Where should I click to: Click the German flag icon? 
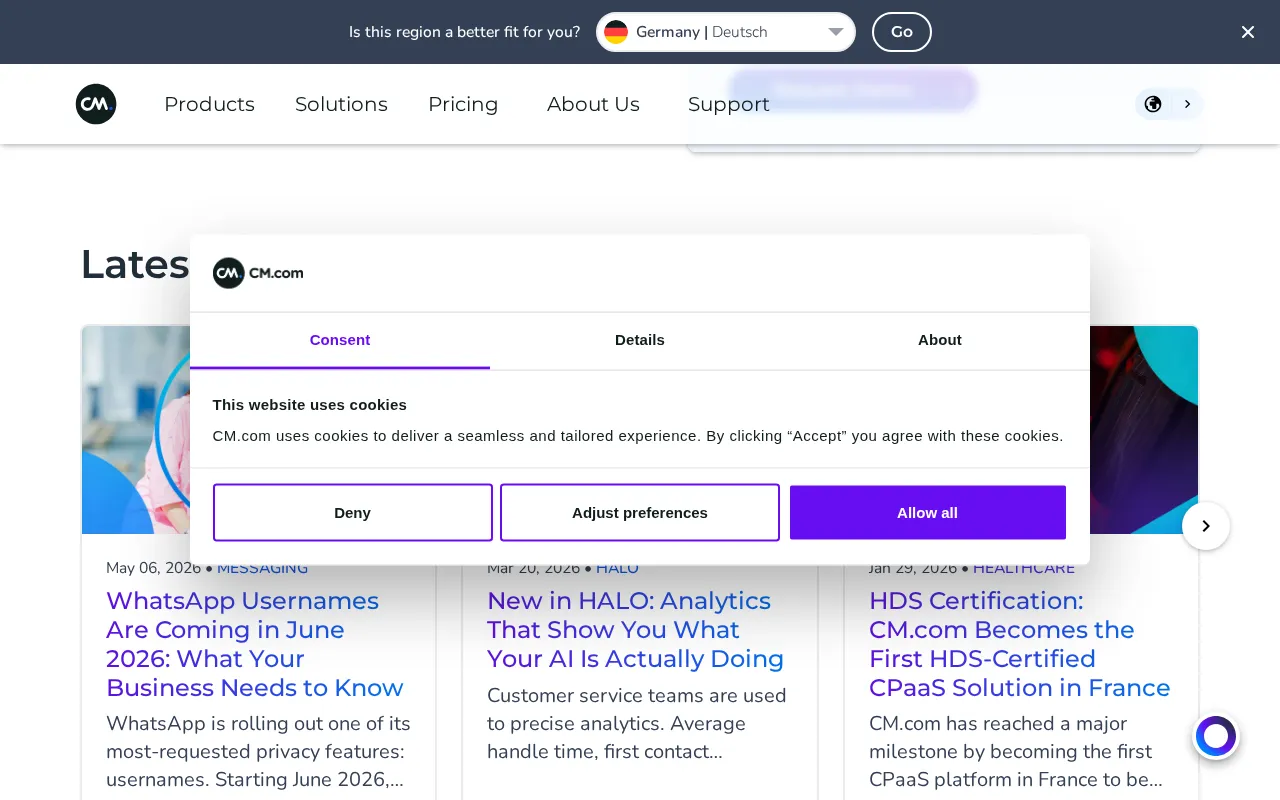[x=616, y=32]
